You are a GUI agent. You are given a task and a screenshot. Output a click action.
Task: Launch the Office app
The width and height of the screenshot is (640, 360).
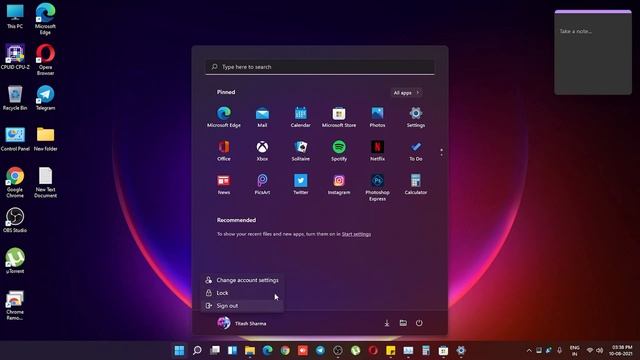point(224,150)
